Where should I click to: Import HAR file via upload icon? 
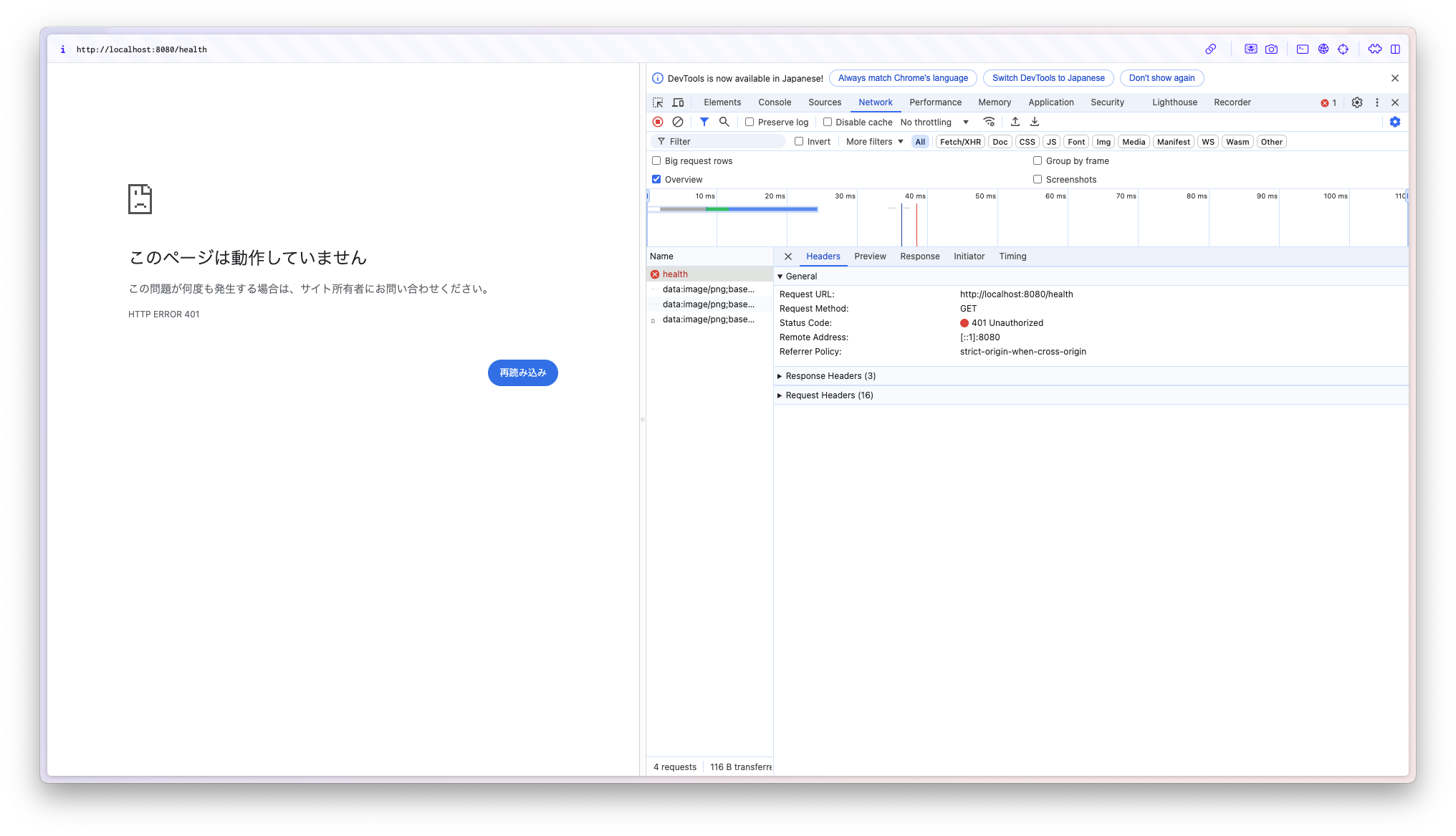tap(1015, 122)
